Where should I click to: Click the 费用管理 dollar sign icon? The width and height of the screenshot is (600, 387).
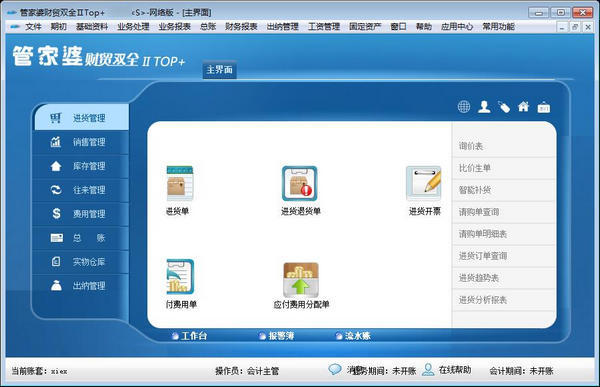coord(56,214)
